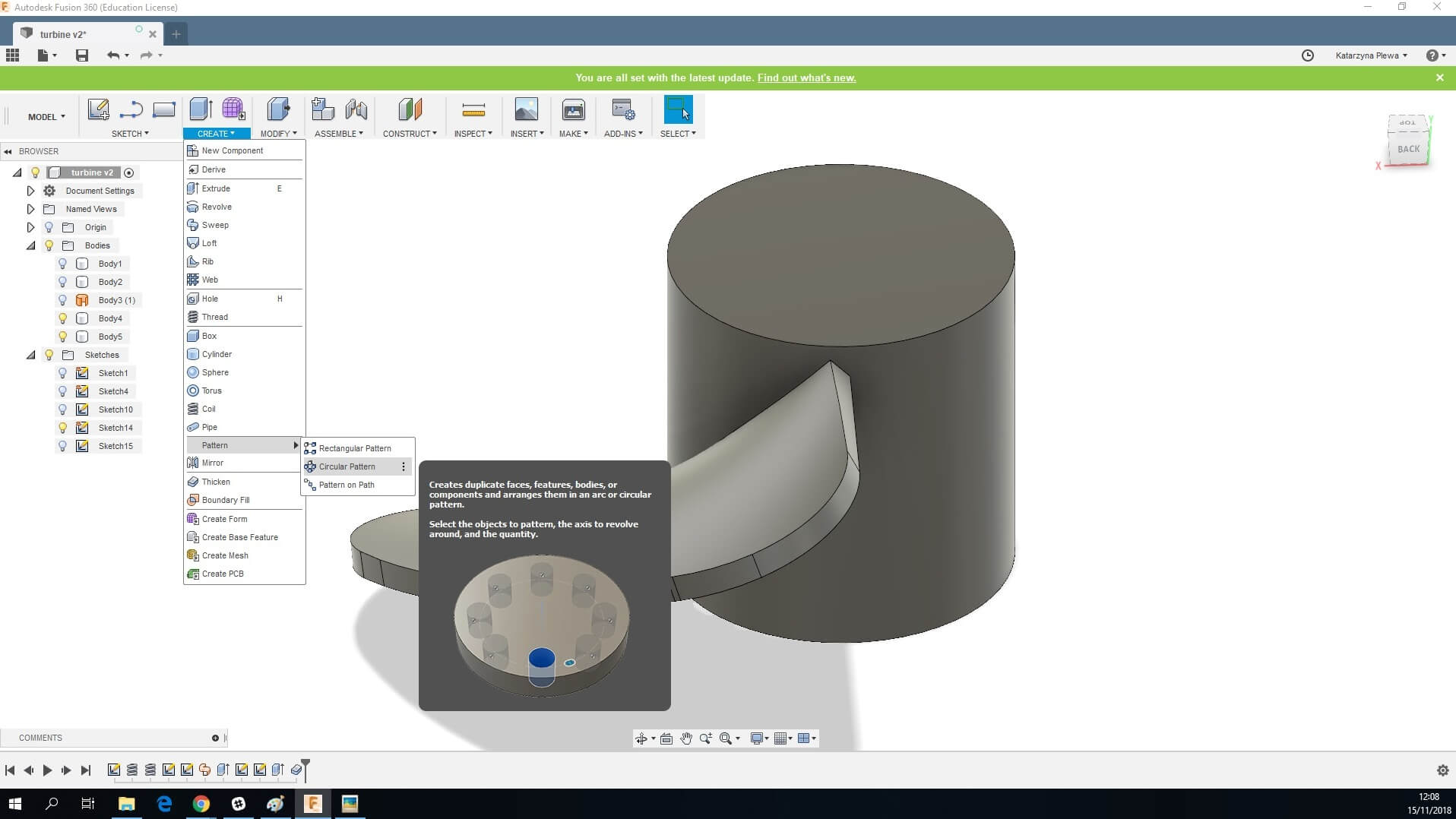Click the Save icon in the top toolbar

pyautogui.click(x=82, y=55)
